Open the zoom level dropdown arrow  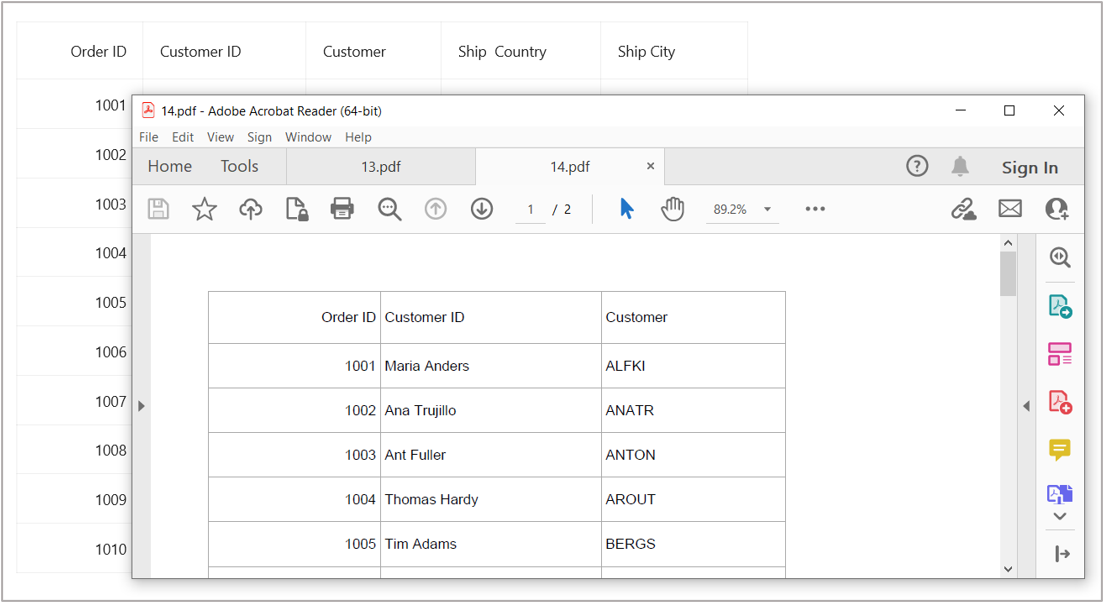pos(767,209)
